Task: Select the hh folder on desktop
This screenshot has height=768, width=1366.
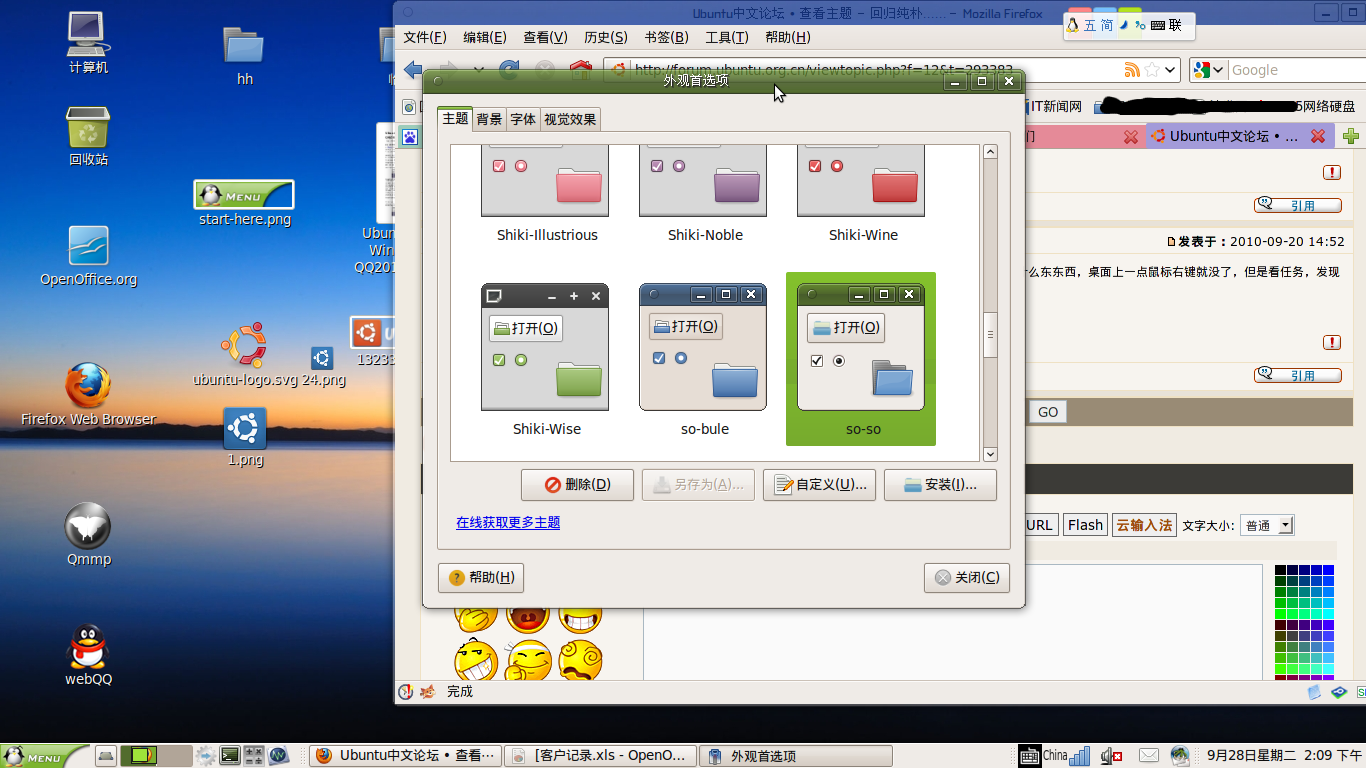Action: pyautogui.click(x=244, y=53)
